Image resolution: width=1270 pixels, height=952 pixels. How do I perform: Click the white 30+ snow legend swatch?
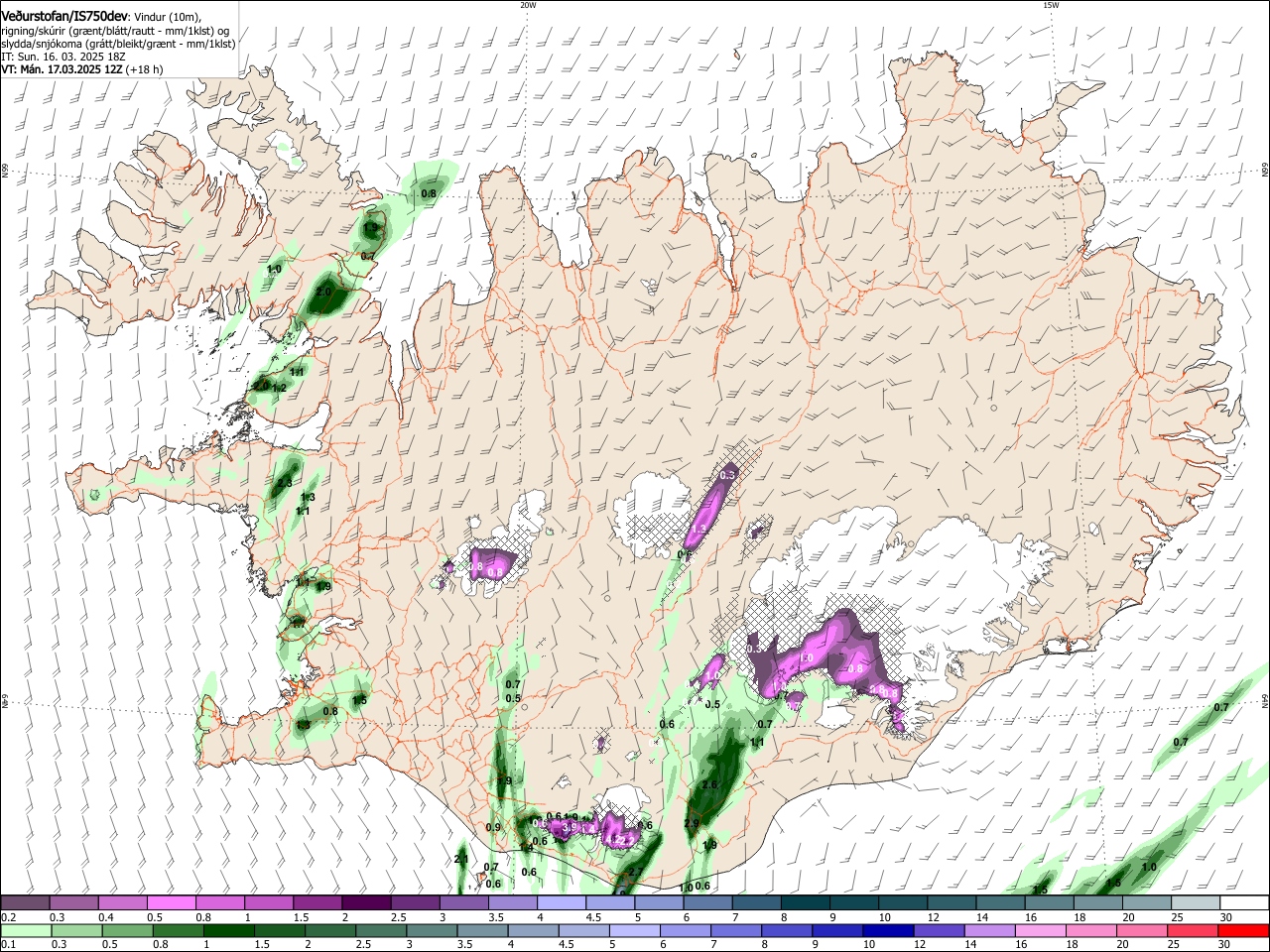pos(1243,903)
